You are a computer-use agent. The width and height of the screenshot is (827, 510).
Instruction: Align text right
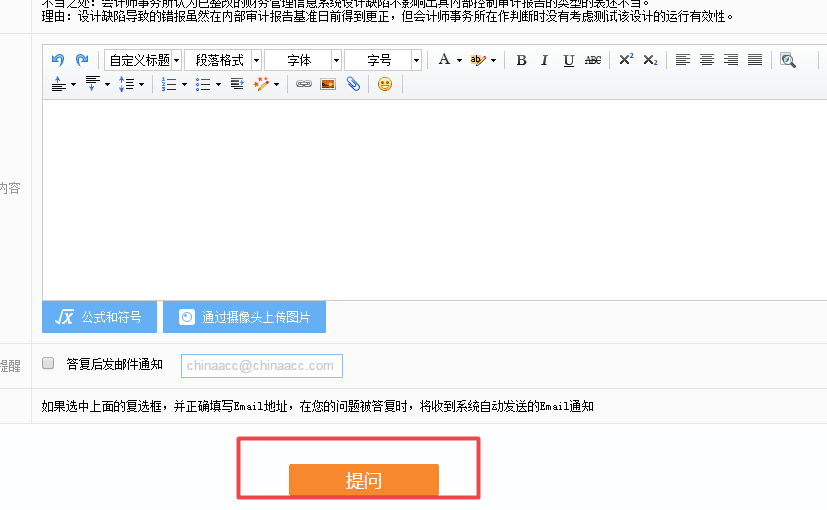731,60
